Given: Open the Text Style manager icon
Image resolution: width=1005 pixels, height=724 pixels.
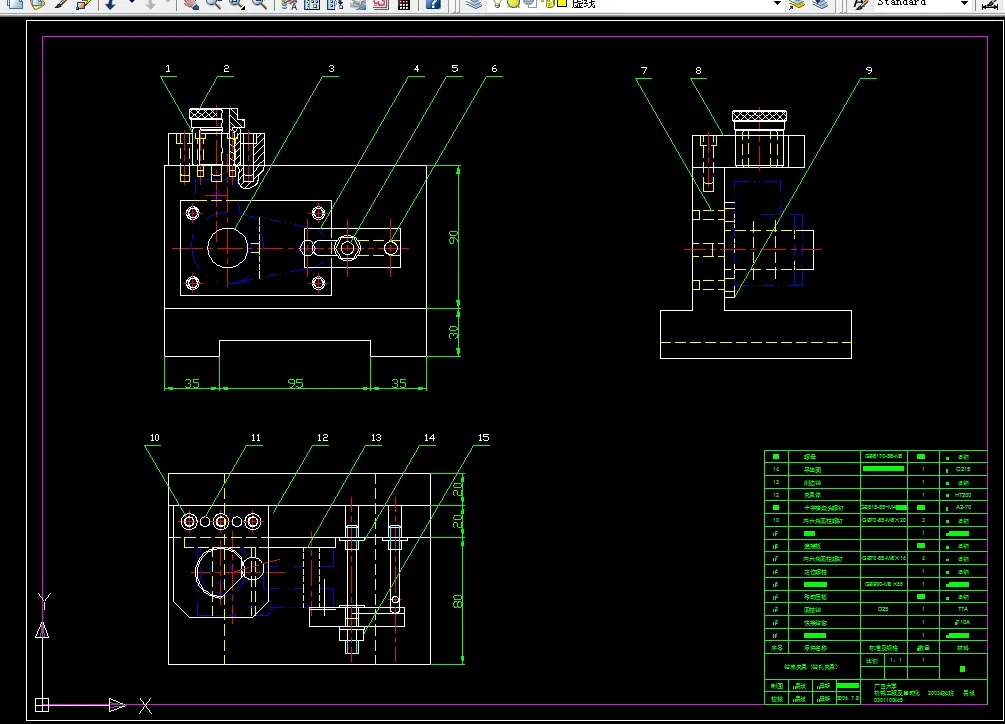Looking at the screenshot, I should [861, 4].
